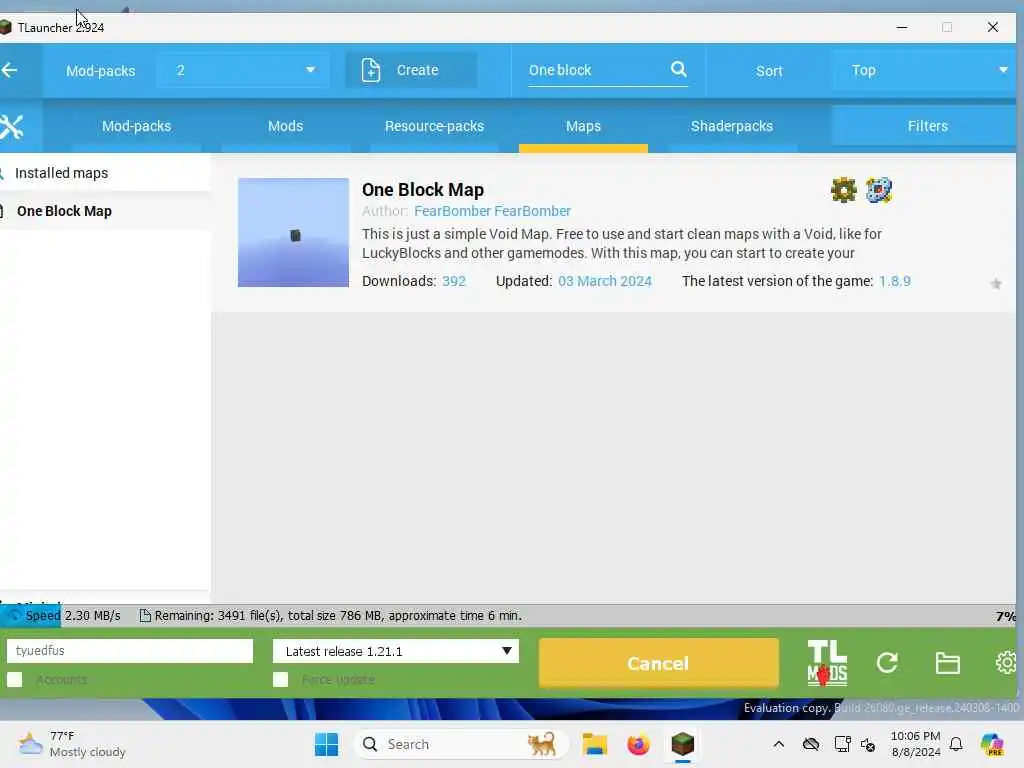1024x768 pixels.
Task: Click the yellow Cancel button
Action: (x=658, y=663)
